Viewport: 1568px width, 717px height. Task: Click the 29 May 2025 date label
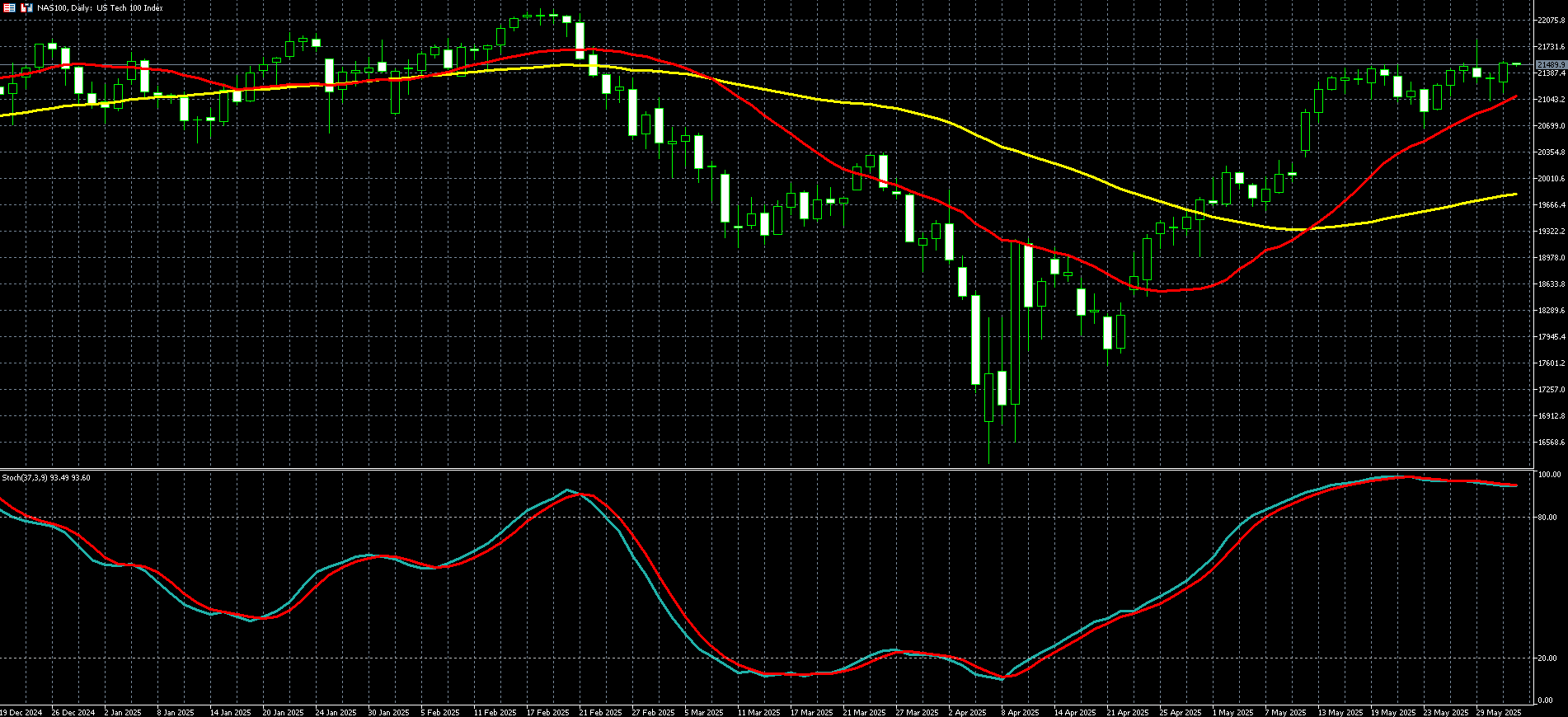1498,712
